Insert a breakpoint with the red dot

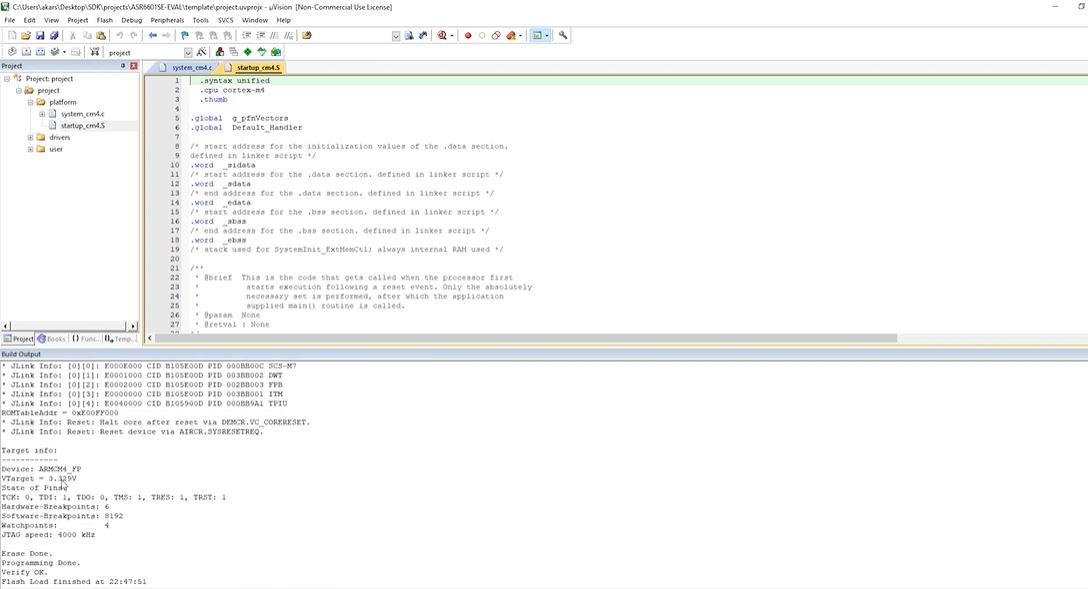tap(468, 35)
